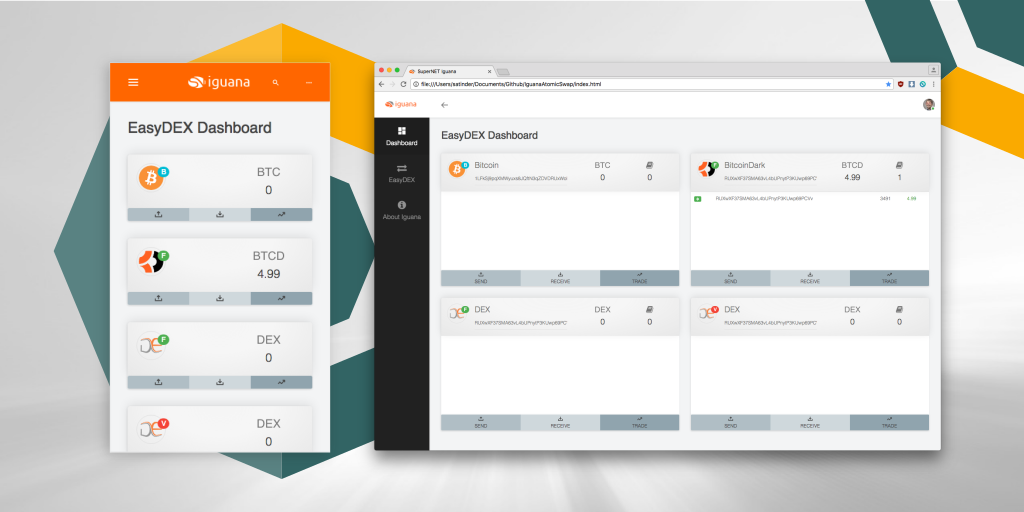
Task: Click the book icon on the Bitcoin card
Action: [649, 165]
